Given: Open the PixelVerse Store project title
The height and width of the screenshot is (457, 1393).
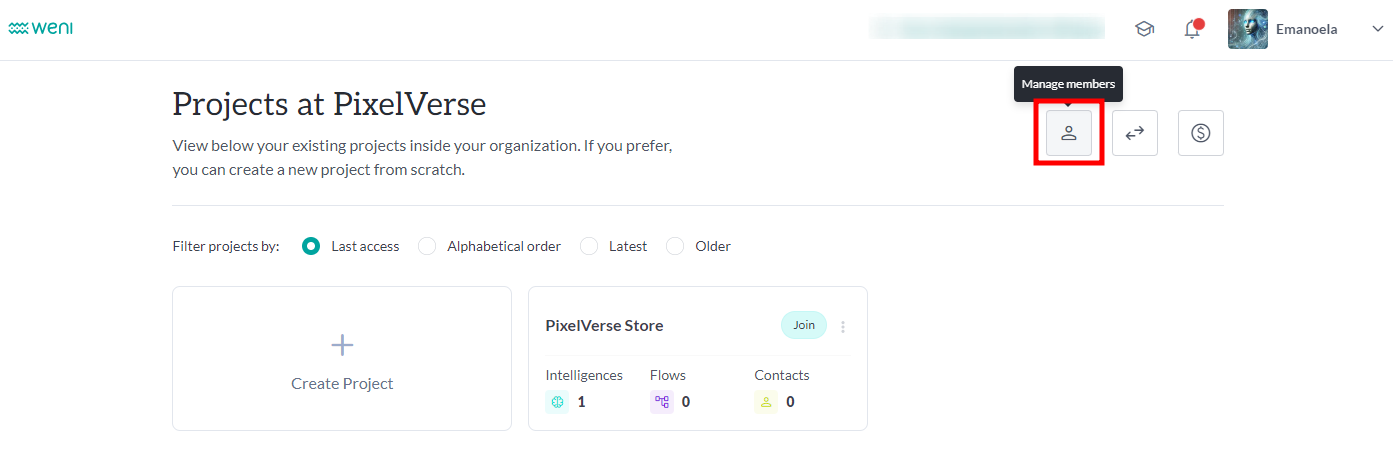Looking at the screenshot, I should click(604, 326).
